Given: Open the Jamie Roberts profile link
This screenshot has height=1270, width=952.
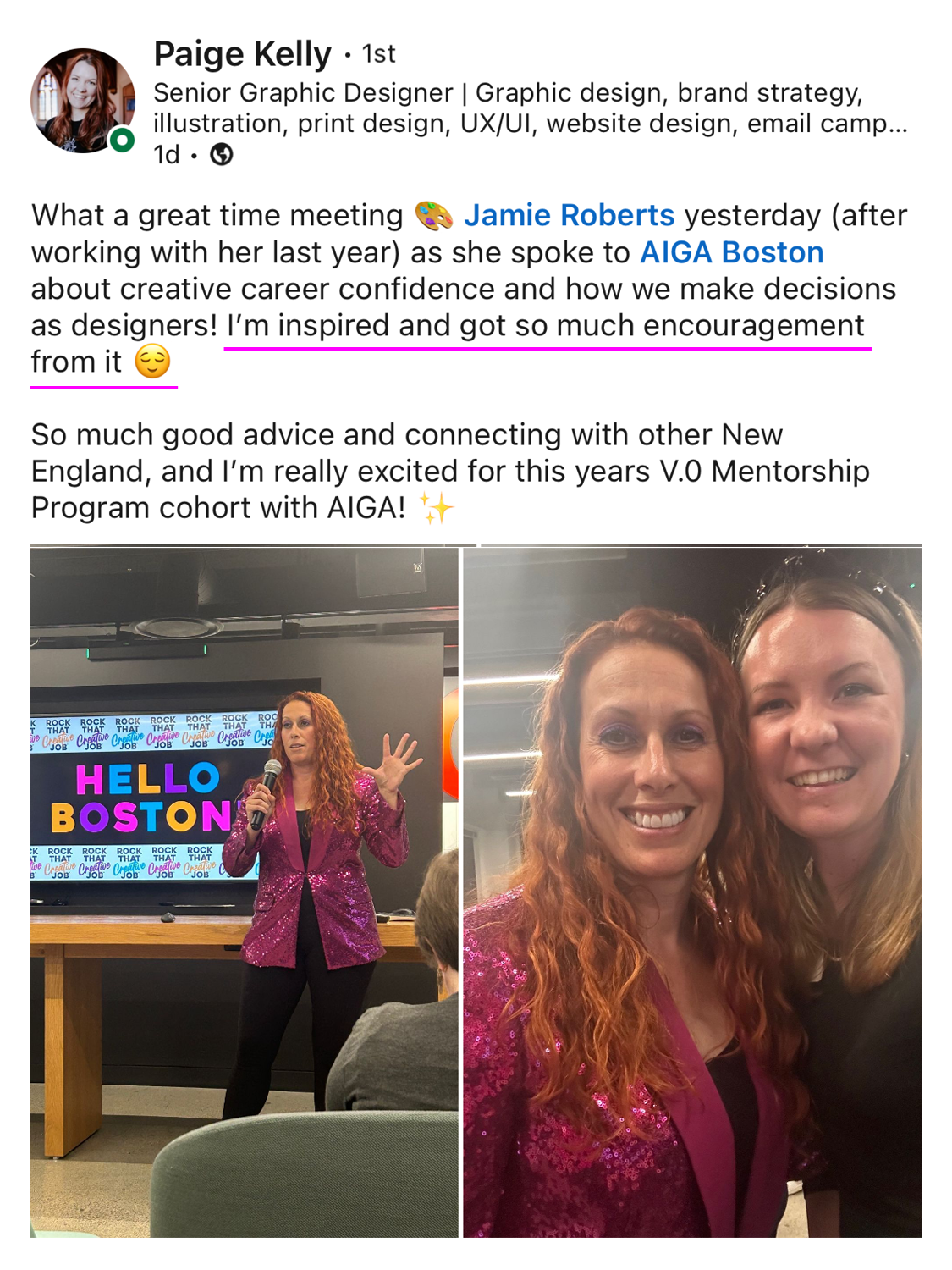Looking at the screenshot, I should (x=569, y=216).
